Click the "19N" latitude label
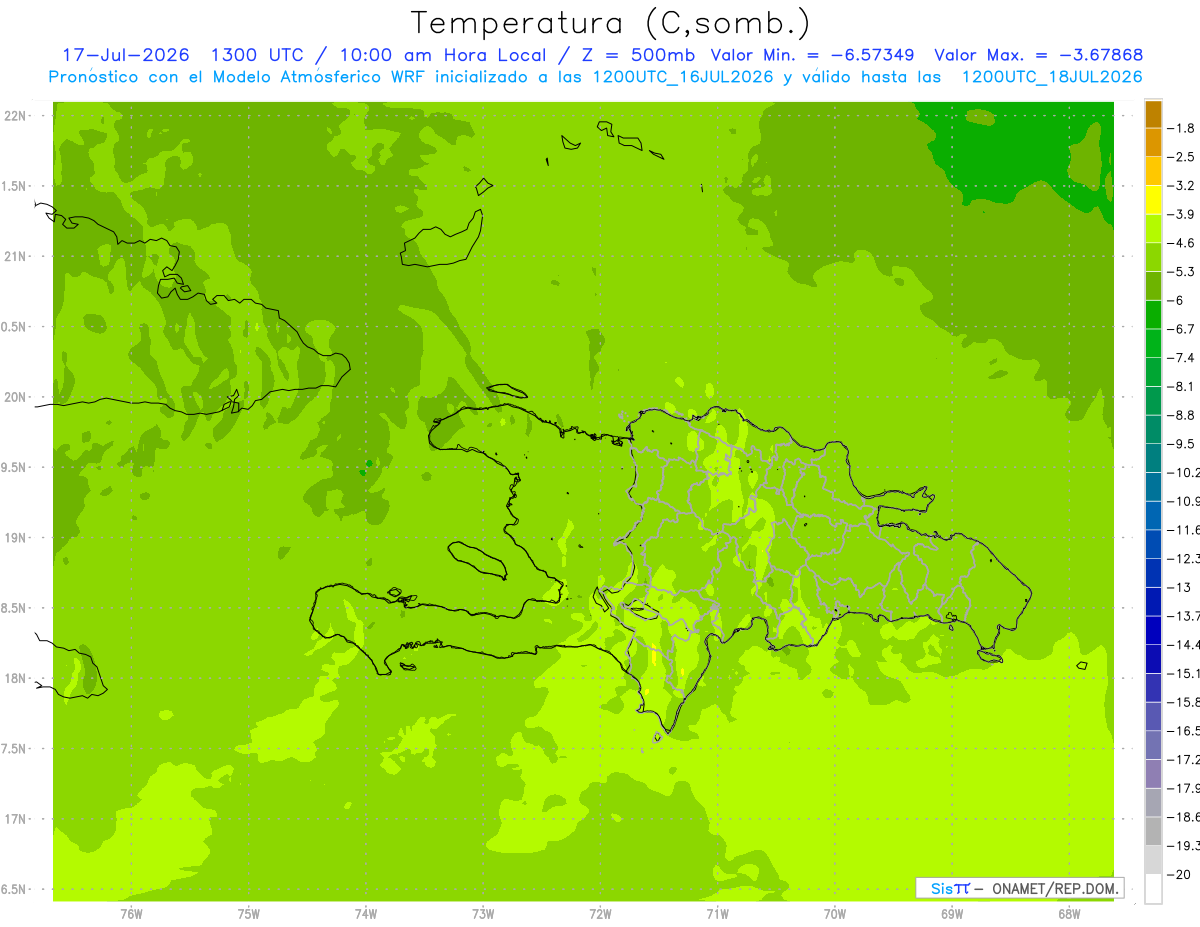Image resolution: width=1200 pixels, height=927 pixels. click(16, 538)
